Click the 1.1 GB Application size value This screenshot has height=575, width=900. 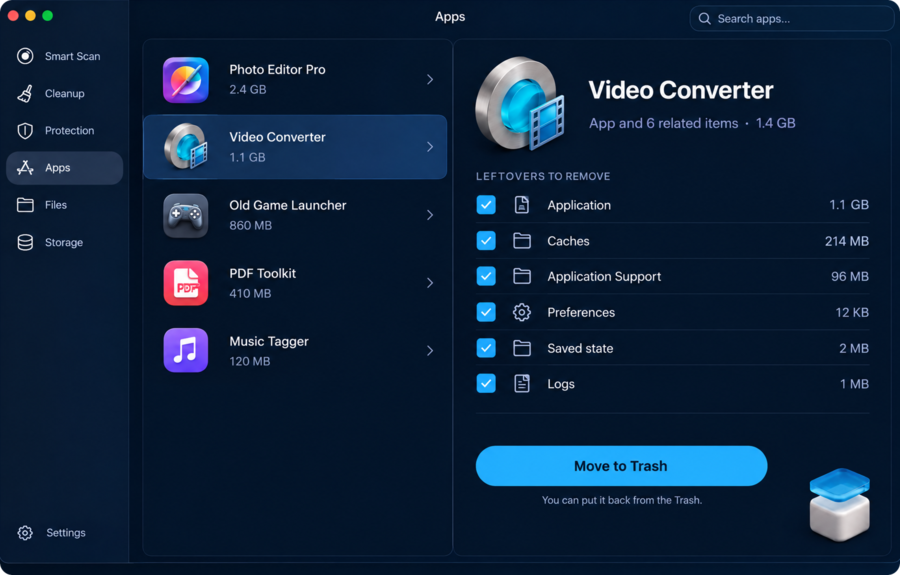[849, 205]
